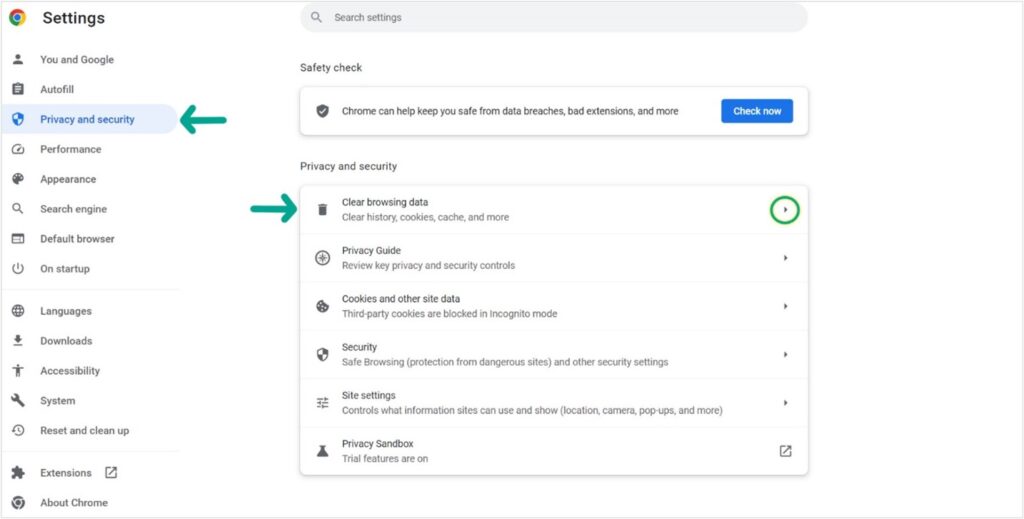Image resolution: width=1024 pixels, height=519 pixels.
Task: Click 'Trial features are on' text
Action: [x=385, y=458]
